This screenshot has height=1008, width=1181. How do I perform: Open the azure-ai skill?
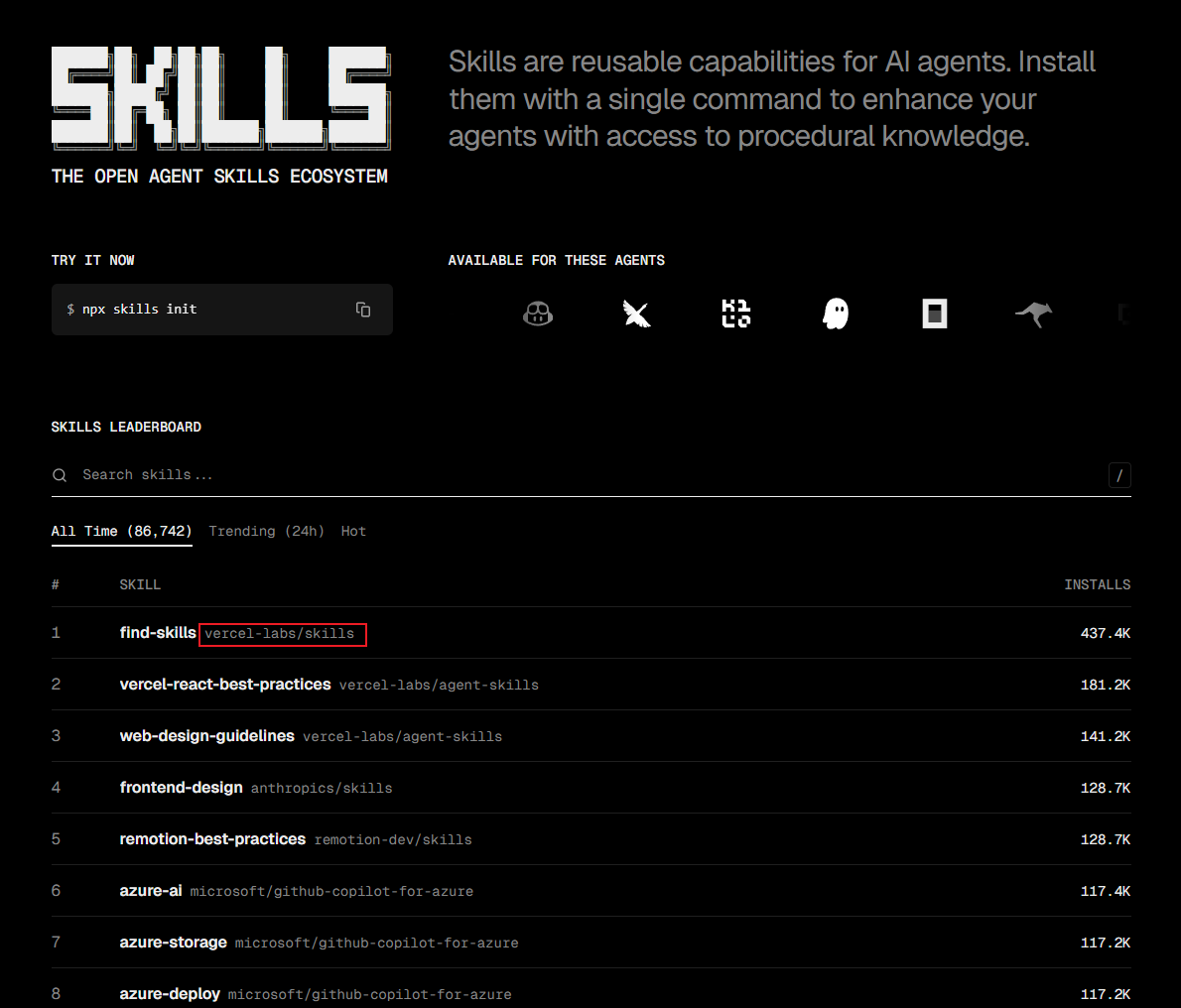151,891
